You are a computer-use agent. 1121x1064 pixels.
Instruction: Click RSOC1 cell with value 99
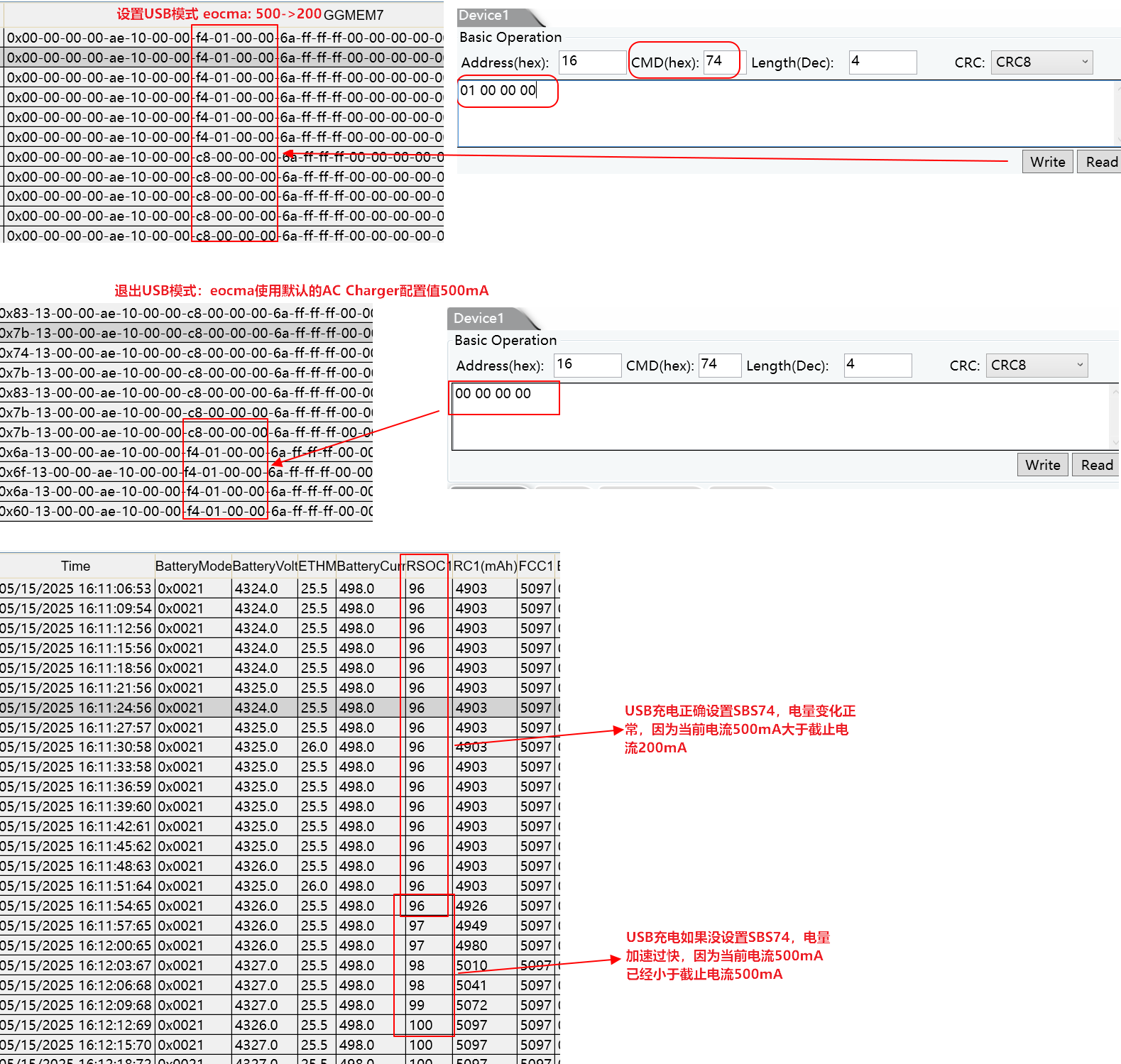point(427,1005)
